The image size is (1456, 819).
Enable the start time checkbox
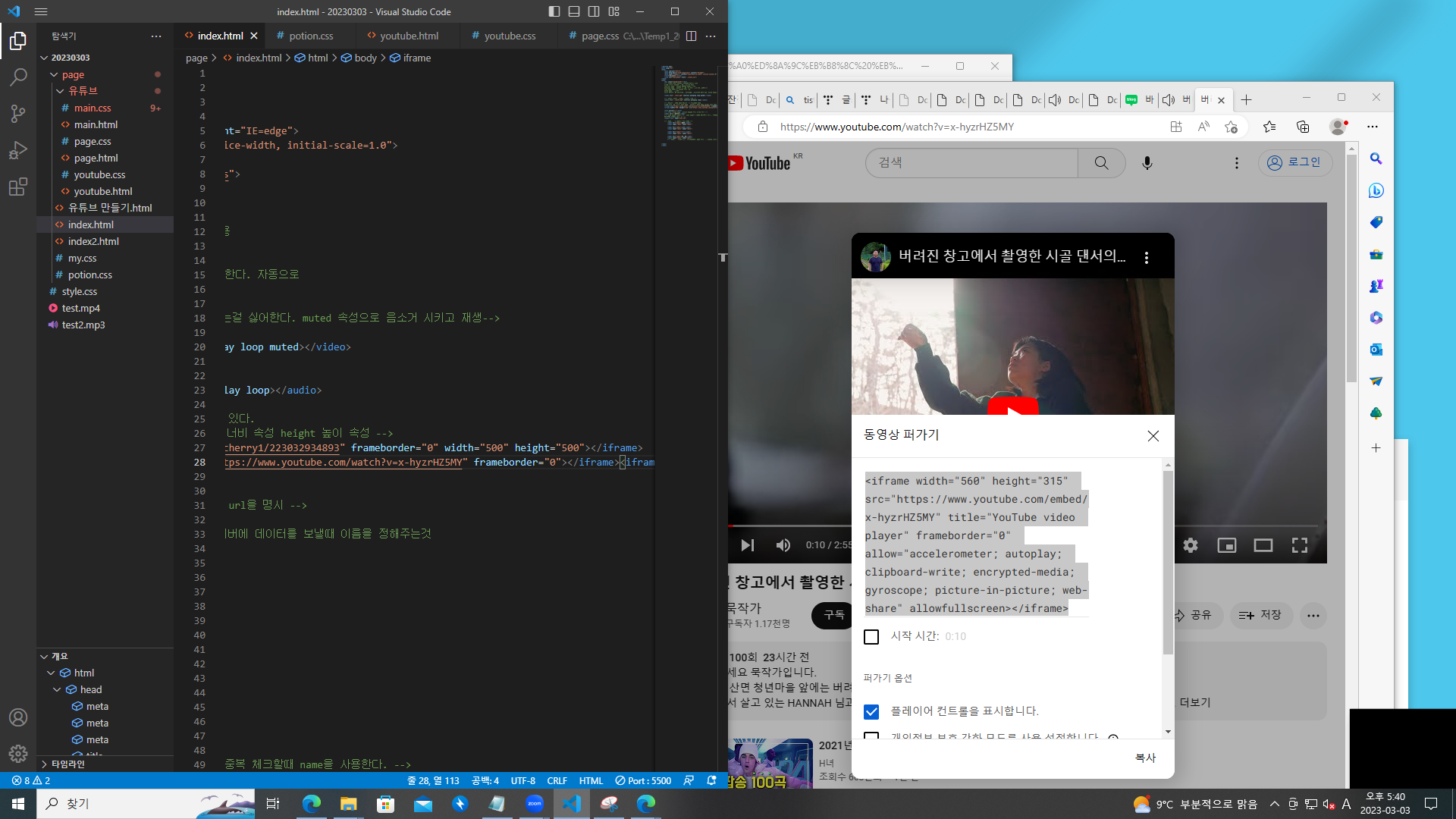point(871,637)
